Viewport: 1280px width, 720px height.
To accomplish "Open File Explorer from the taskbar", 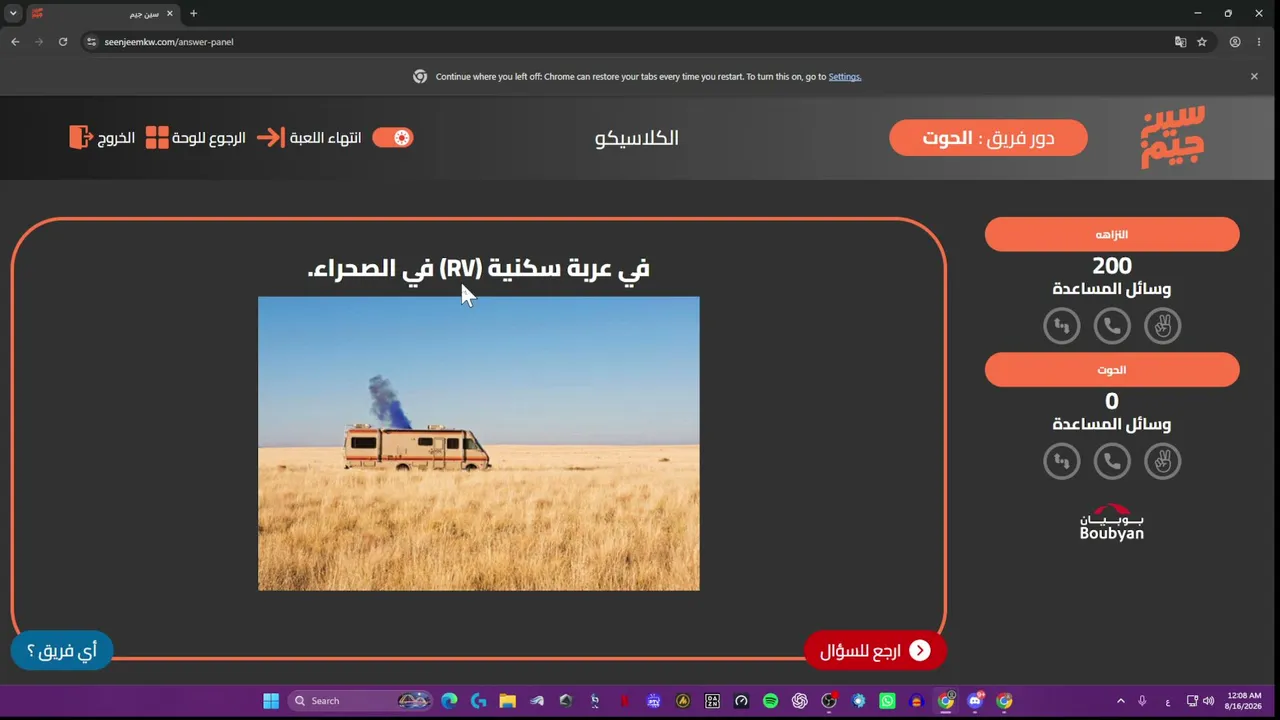I will 507,701.
